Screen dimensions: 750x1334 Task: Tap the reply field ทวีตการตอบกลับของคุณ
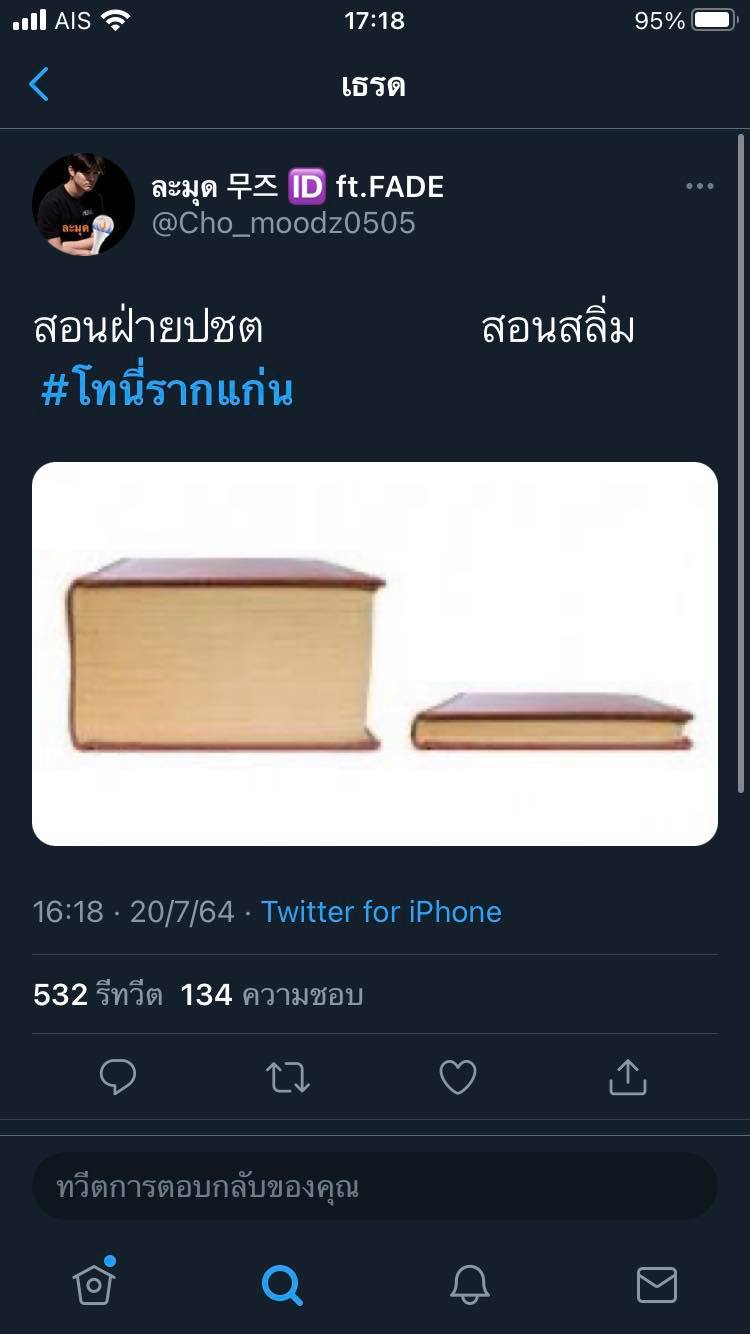[x=375, y=1187]
